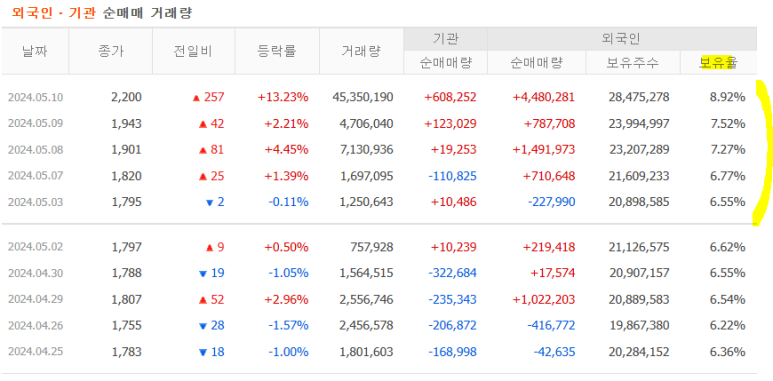Click institution net sell -168,998
This screenshot has height=381, width=773.
click(x=453, y=352)
